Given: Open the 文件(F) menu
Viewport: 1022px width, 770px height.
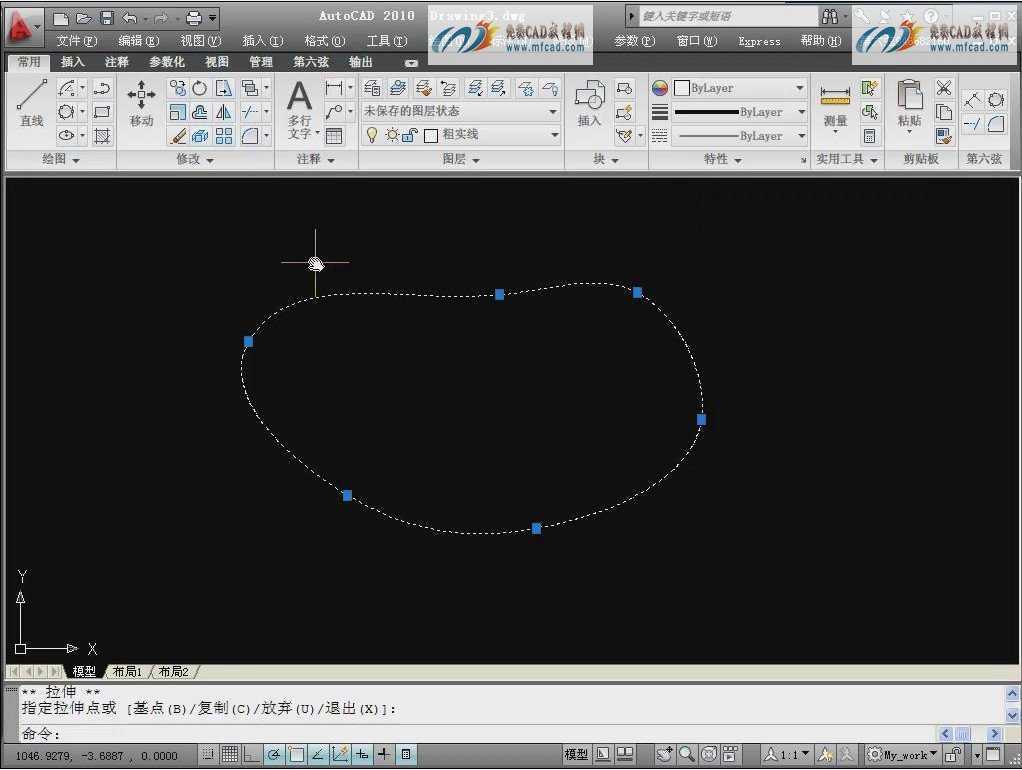Looking at the screenshot, I should point(76,41).
